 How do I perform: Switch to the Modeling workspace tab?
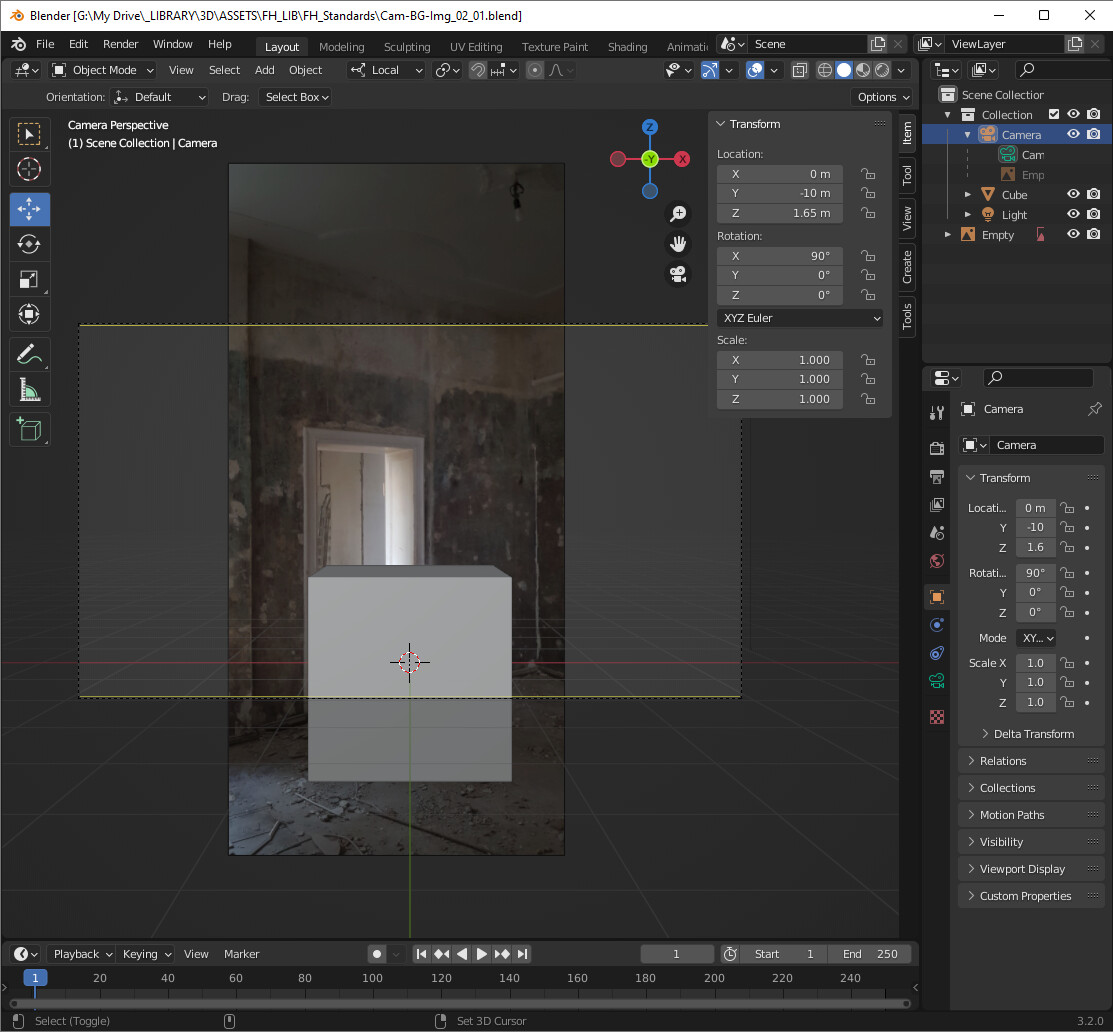341,47
